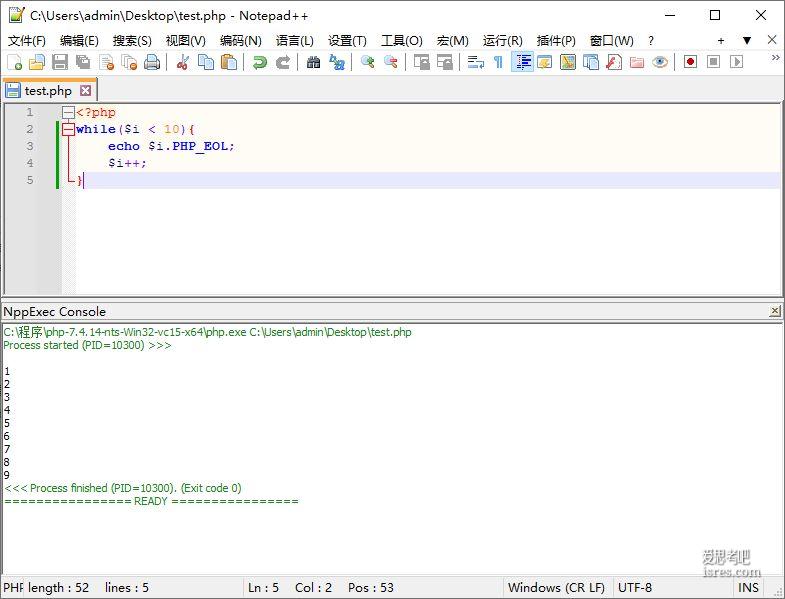Open the 工具(O) menu
Image resolution: width=785 pixels, height=599 pixels.
pos(402,41)
